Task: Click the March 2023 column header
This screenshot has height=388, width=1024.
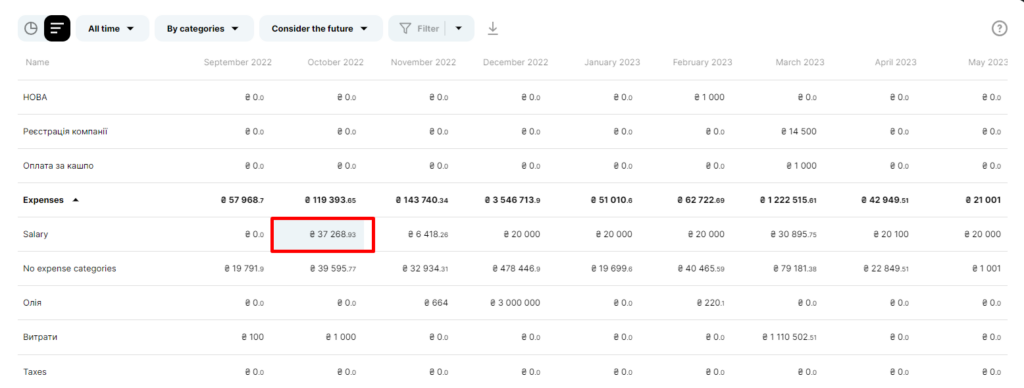Action: 800,63
